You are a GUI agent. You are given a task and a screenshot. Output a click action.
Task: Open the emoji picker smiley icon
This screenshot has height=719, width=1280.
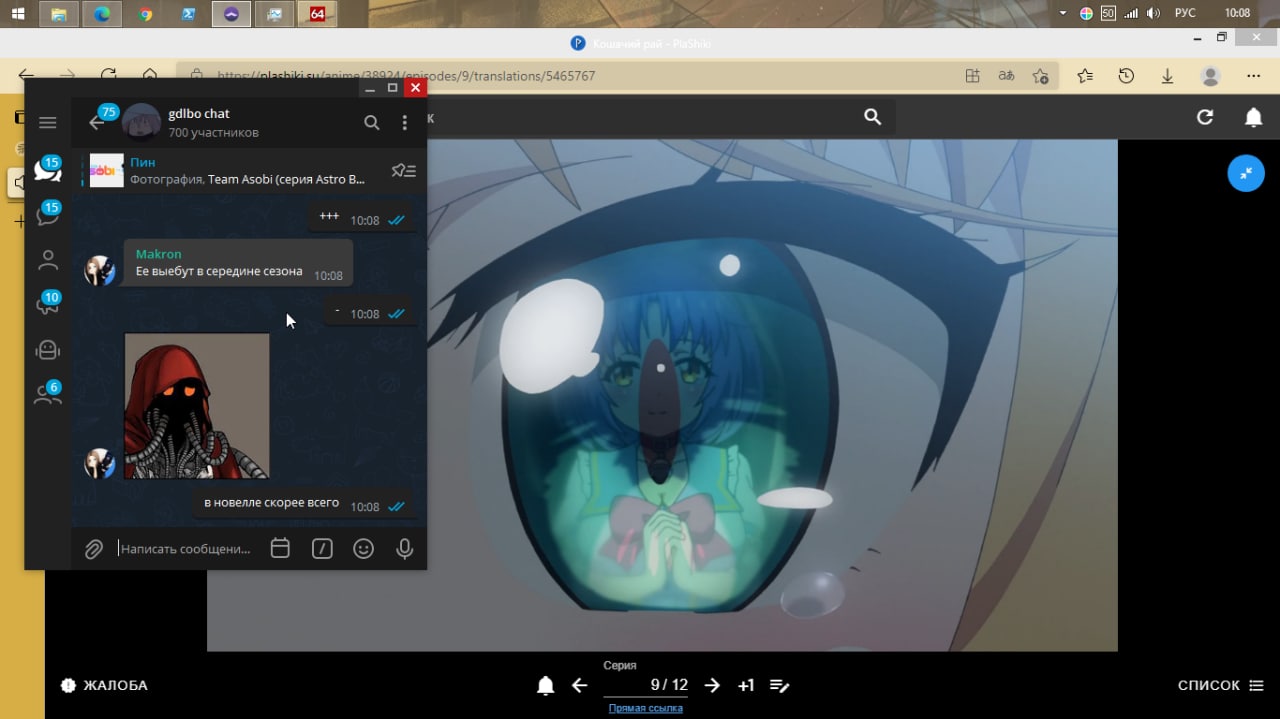(363, 548)
